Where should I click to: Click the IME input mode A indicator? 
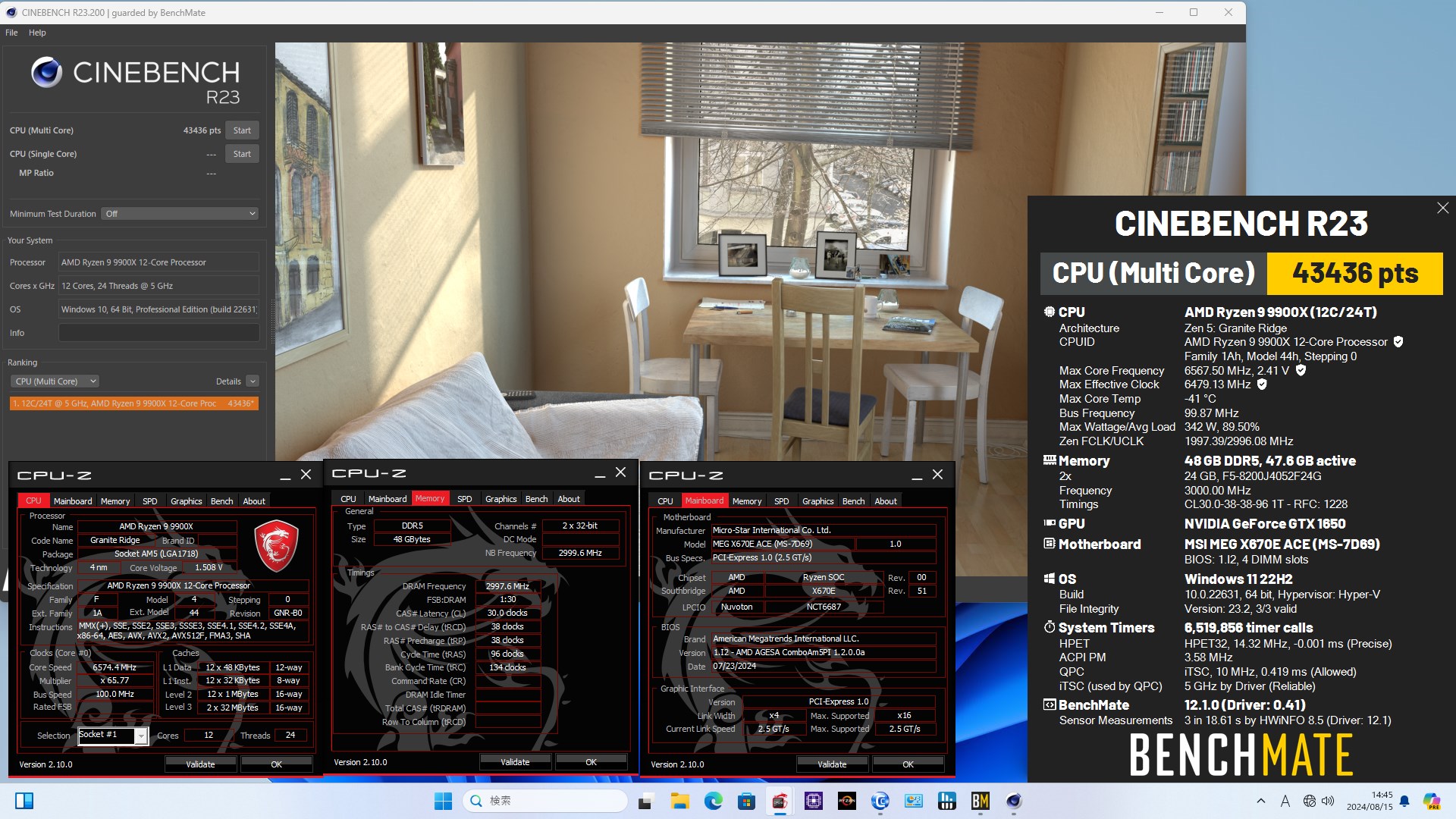pyautogui.click(x=1285, y=801)
